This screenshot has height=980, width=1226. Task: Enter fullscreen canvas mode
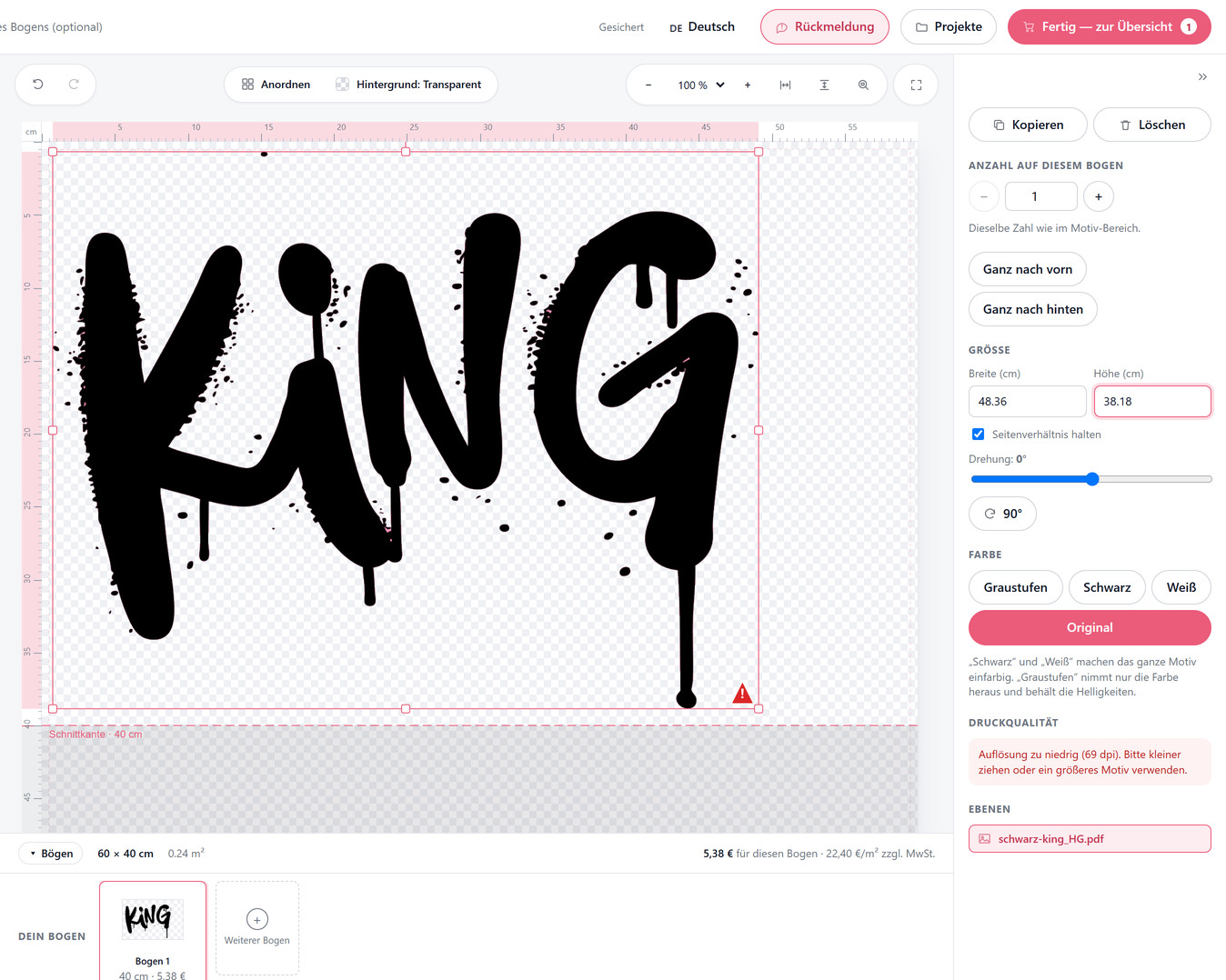point(916,85)
